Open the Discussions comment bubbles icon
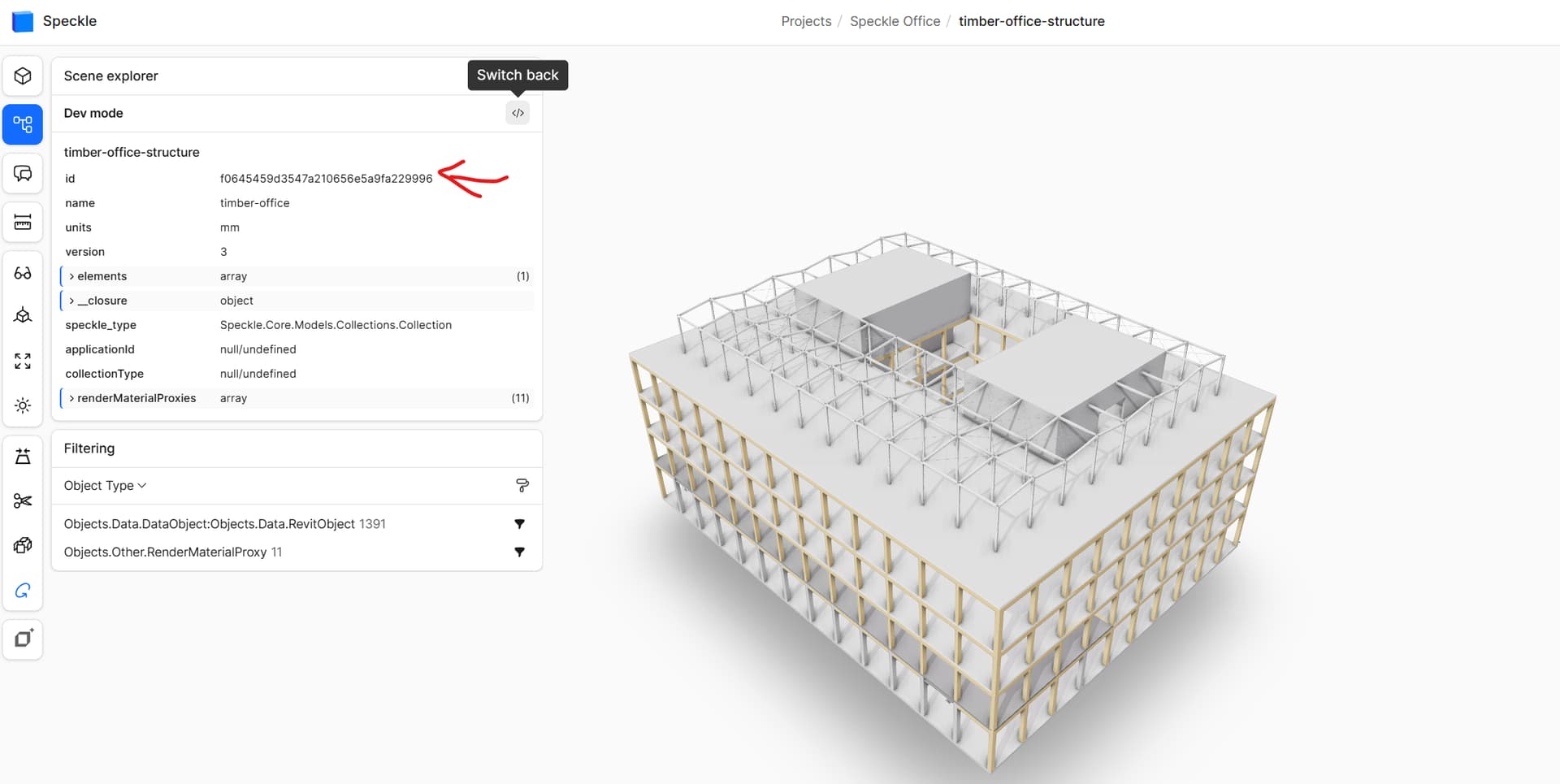Image resolution: width=1560 pixels, height=784 pixels. point(23,174)
